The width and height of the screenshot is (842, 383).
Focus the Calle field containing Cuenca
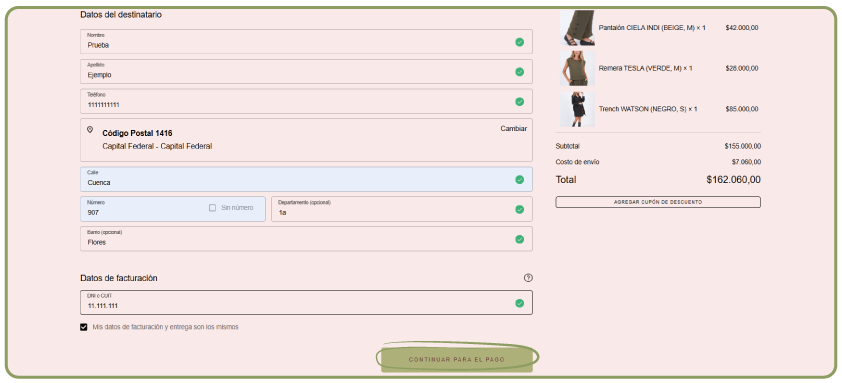[x=307, y=179]
